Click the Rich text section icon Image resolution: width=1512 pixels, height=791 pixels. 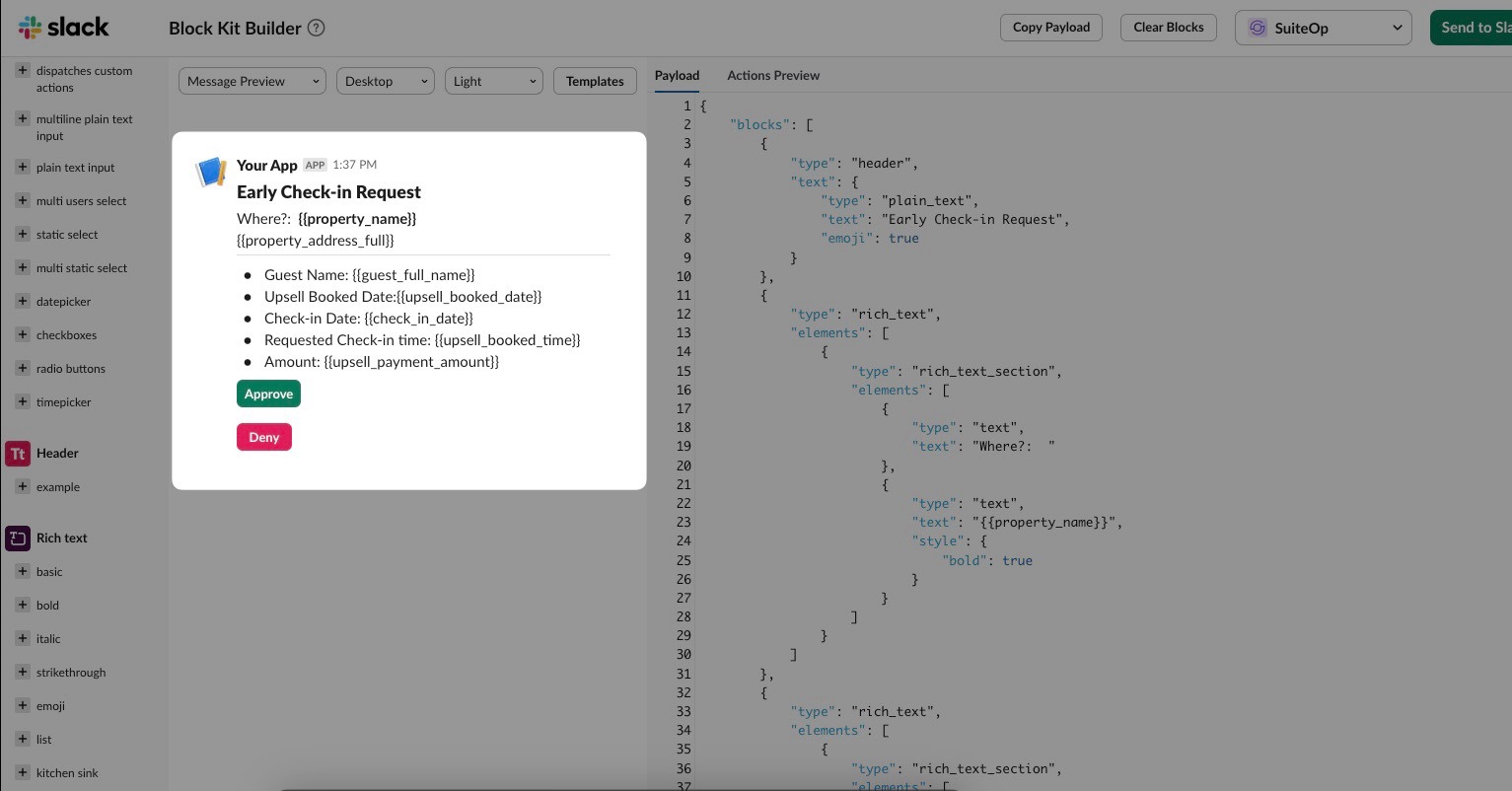[x=18, y=539]
